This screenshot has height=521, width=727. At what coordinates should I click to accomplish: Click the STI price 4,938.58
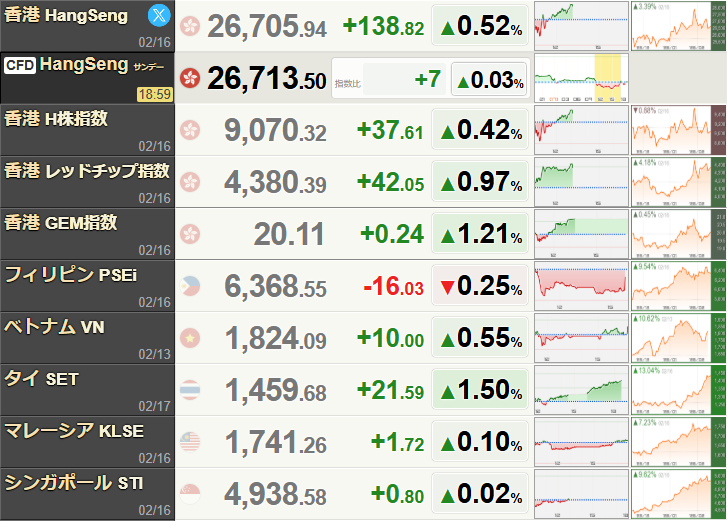[275, 494]
